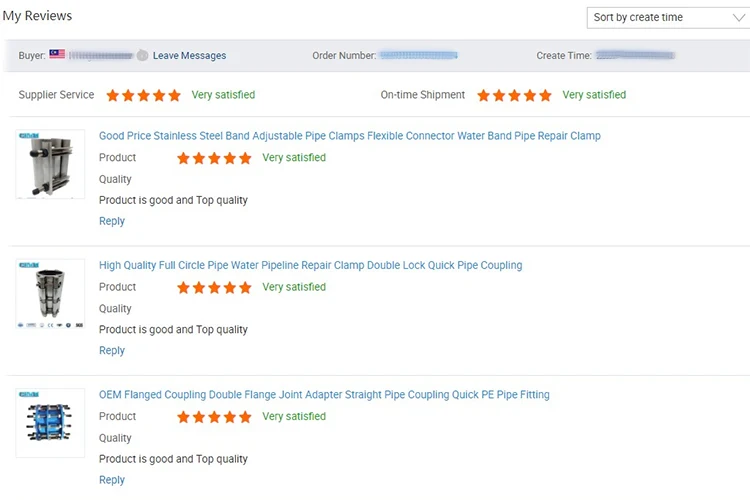
Task: Click the stainless steel pipe clamp thumbnail
Action: coord(51,165)
